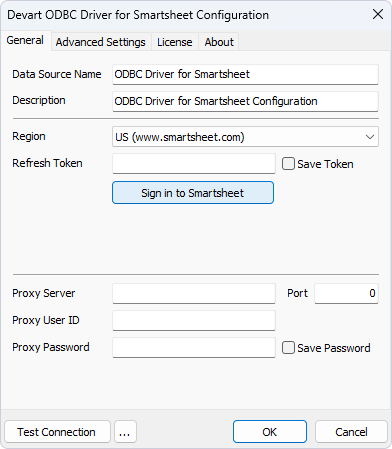
Task: Confirm settings with the OK button
Action: click(x=270, y=432)
